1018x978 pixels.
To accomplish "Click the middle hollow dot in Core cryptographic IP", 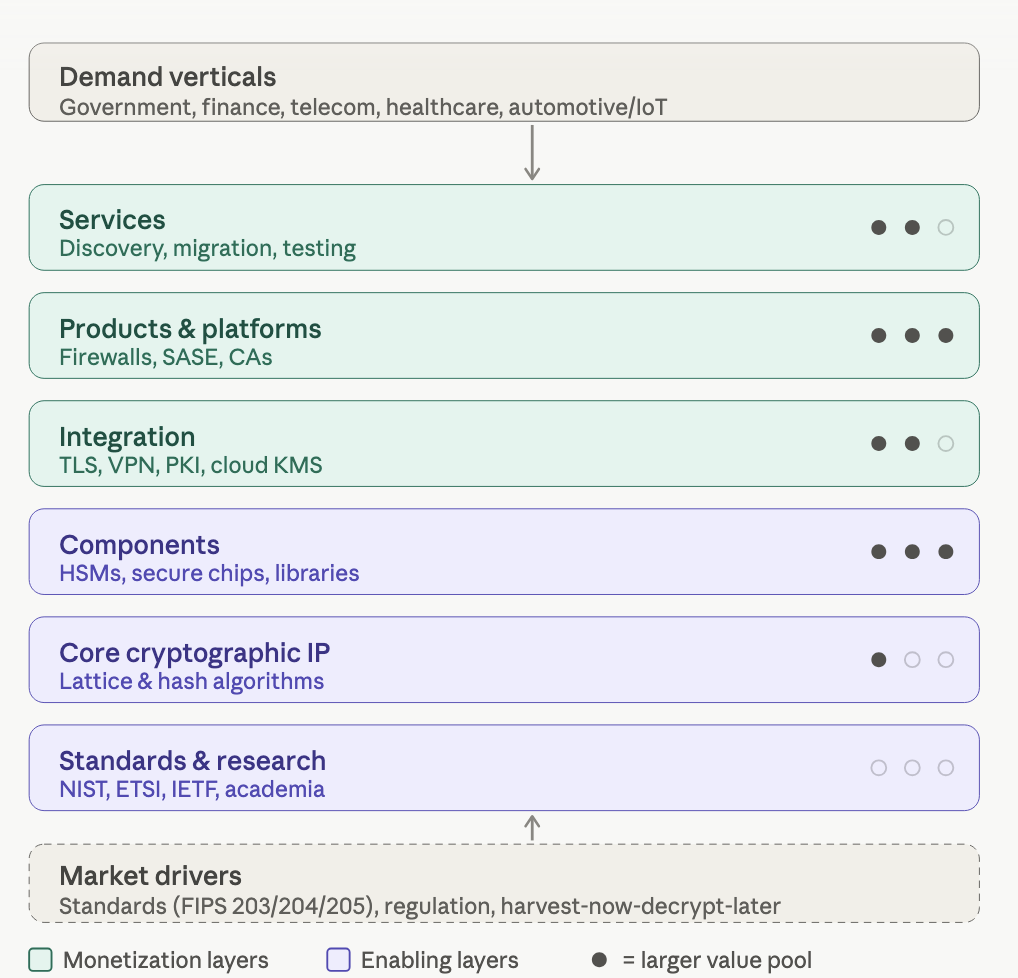I will click(912, 660).
